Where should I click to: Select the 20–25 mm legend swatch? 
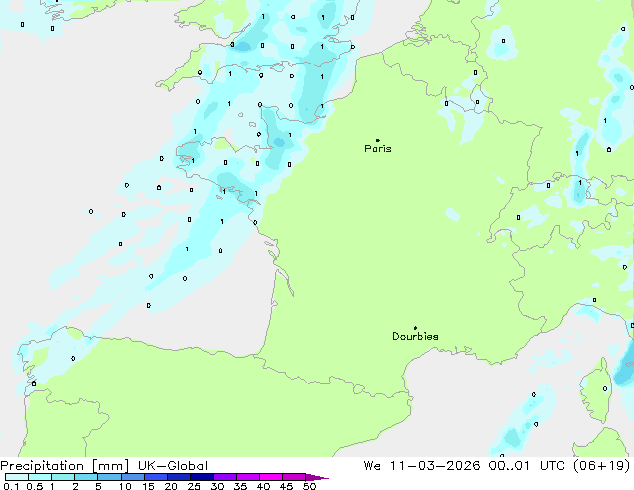(178, 477)
